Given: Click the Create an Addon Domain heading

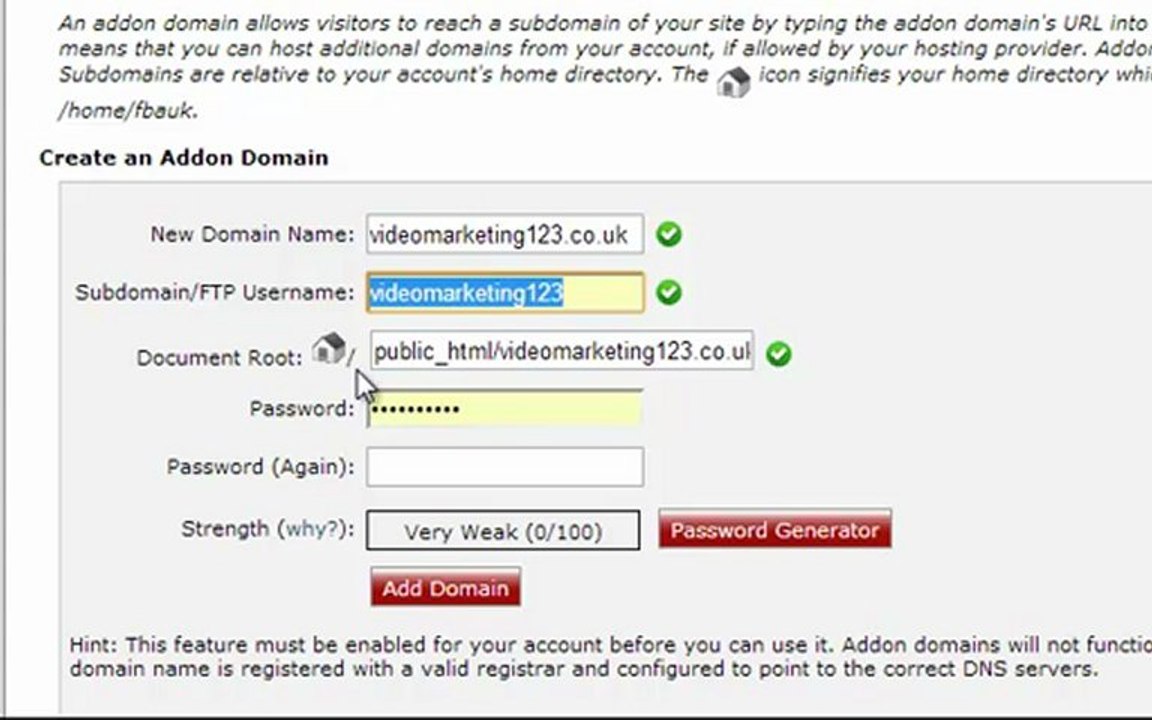Looking at the screenshot, I should pyautogui.click(x=184, y=158).
